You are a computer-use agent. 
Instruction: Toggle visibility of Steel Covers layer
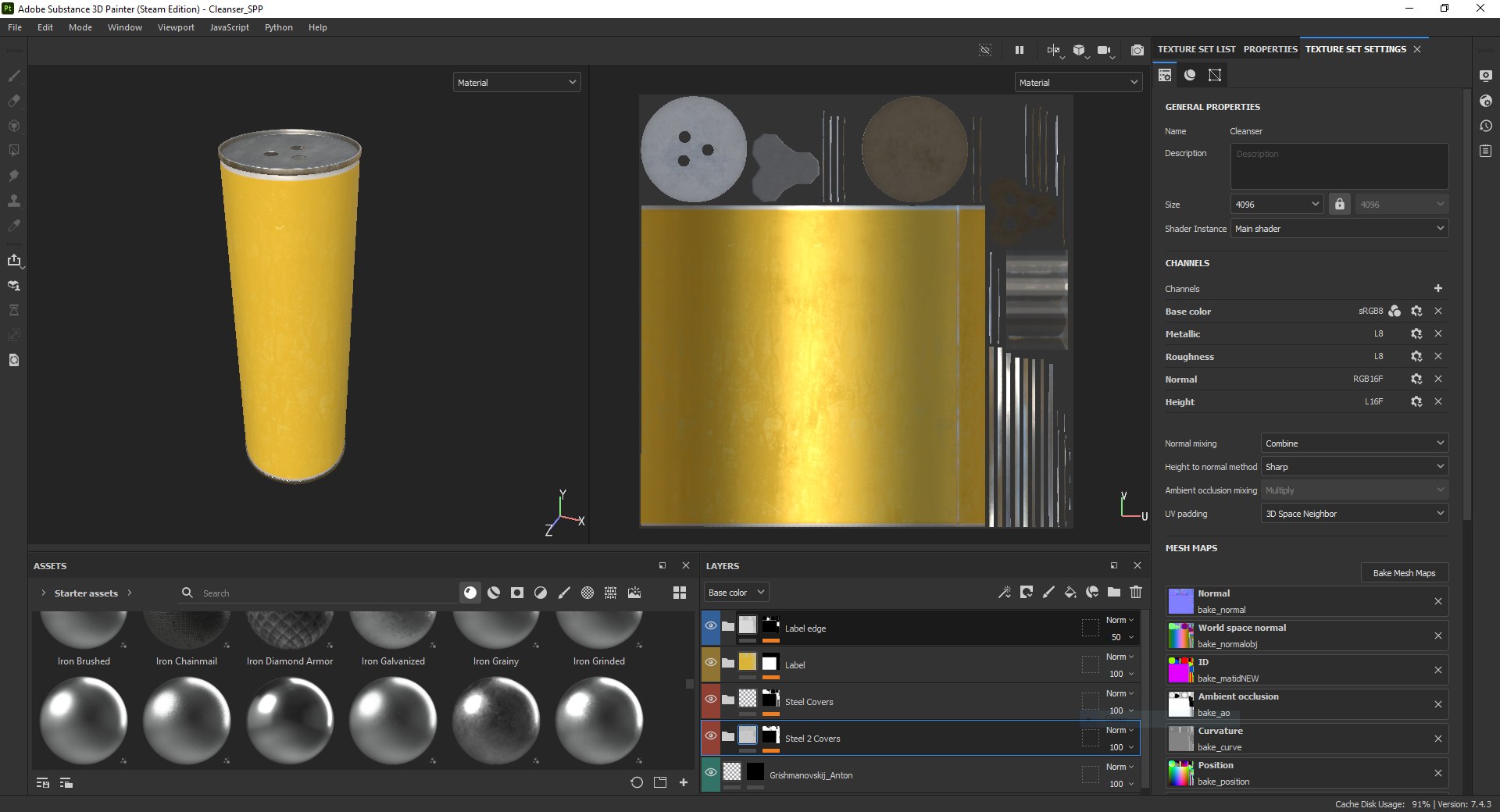(711, 700)
